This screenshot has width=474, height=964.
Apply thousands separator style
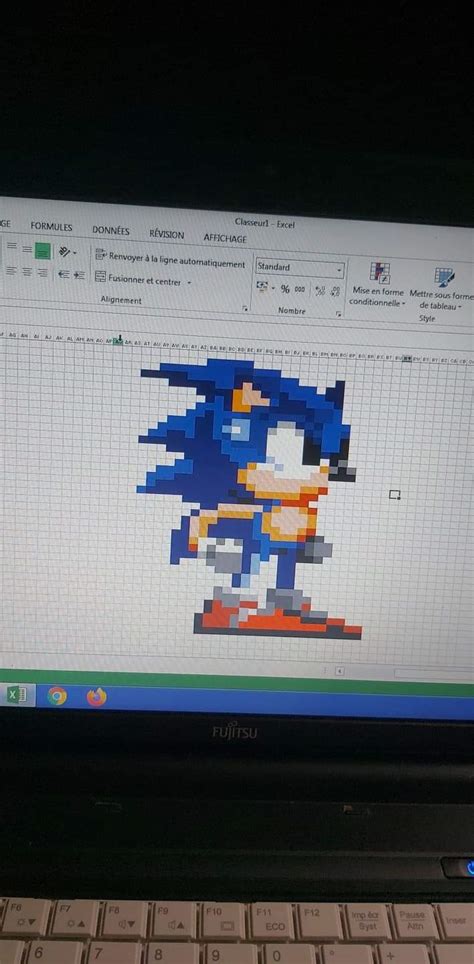tap(299, 290)
